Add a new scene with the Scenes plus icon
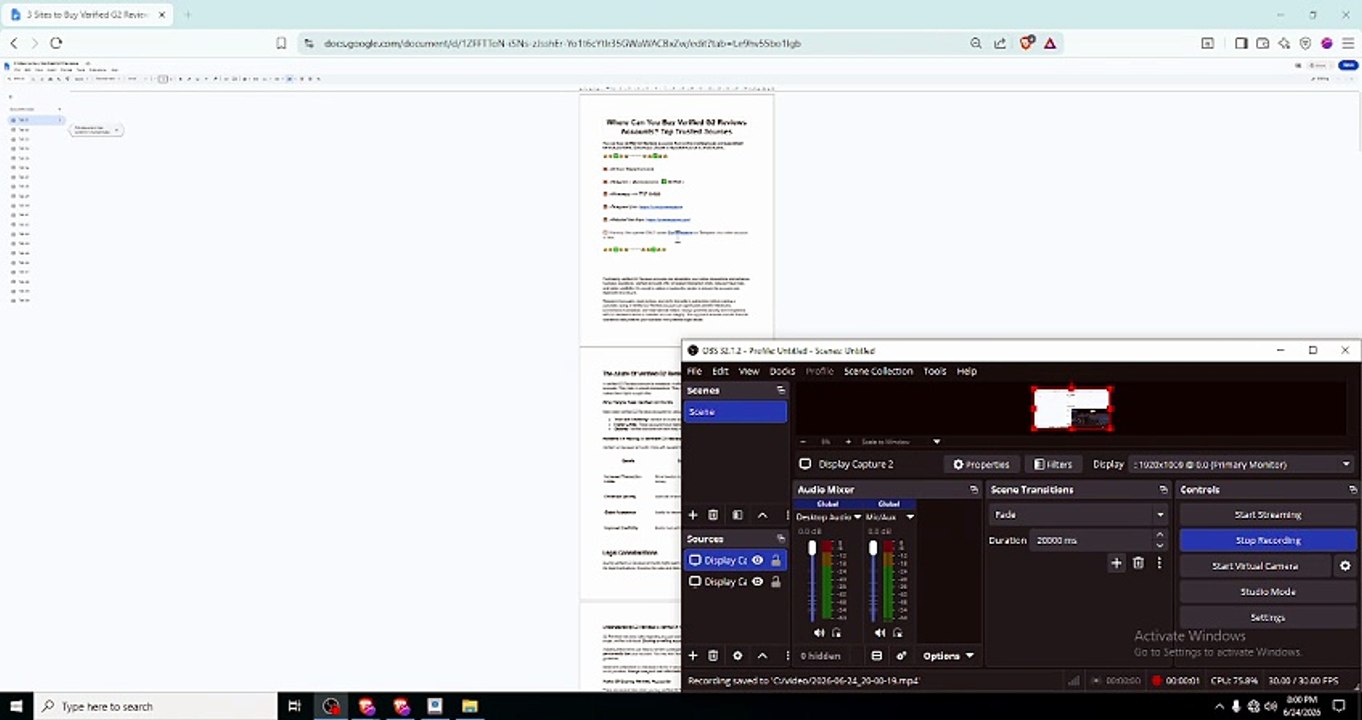Screen dimensions: 1362x720 pos(693,515)
